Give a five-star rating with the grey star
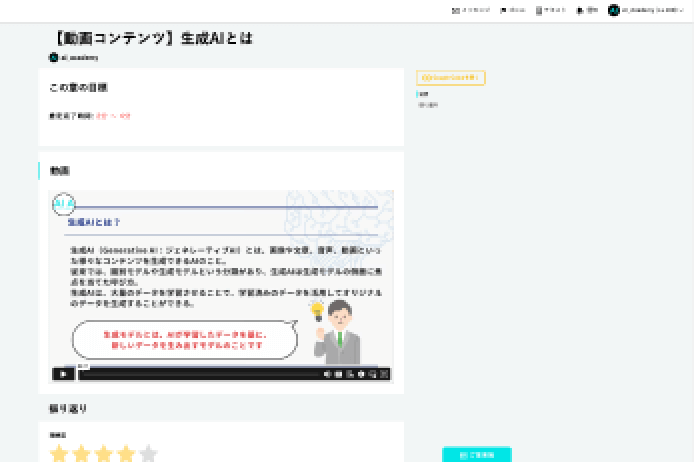Viewport: 694px width, 462px height. pos(148,454)
